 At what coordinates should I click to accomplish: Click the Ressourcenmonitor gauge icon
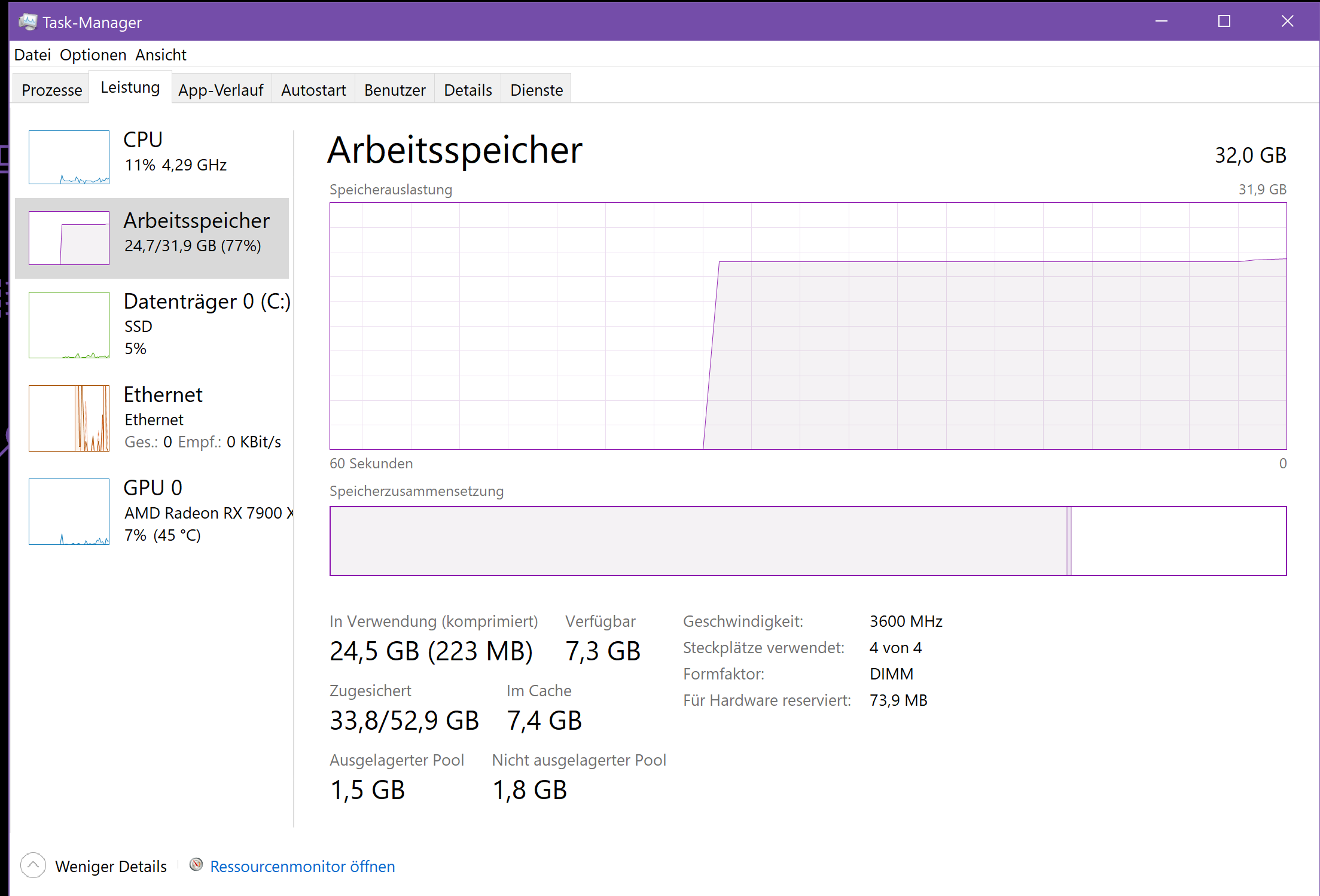(x=196, y=865)
